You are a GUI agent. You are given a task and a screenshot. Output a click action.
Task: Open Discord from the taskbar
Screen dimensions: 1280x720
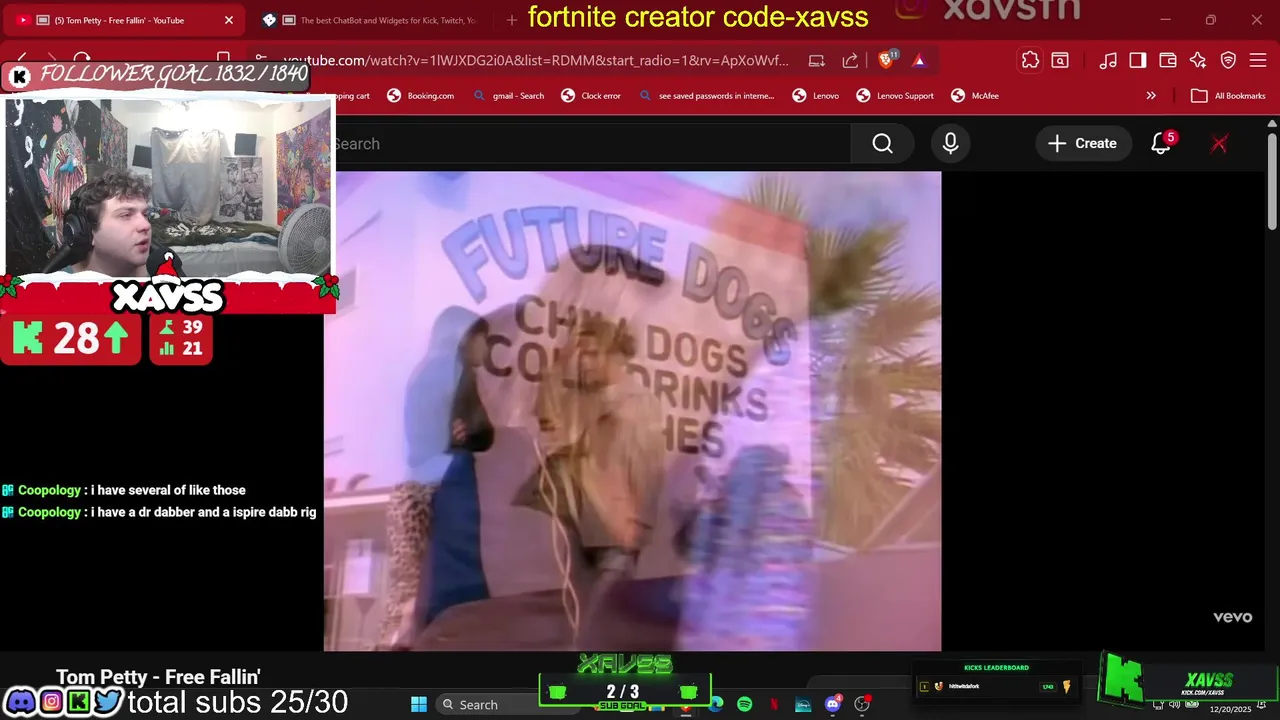pyautogui.click(x=832, y=704)
